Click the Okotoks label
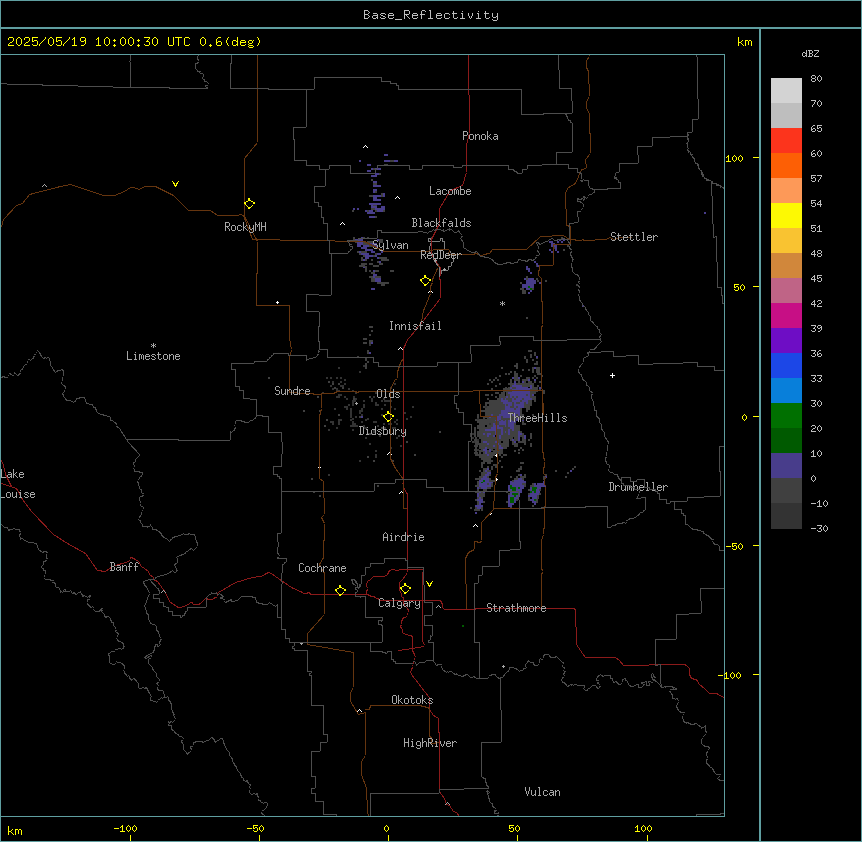Image resolution: width=862 pixels, height=842 pixels. (x=412, y=700)
